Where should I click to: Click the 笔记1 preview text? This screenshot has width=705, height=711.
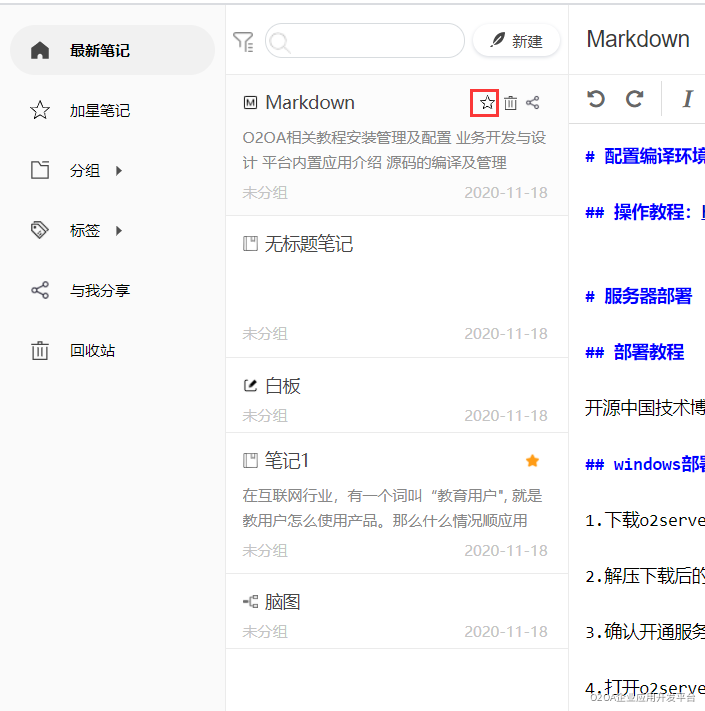[x=392, y=508]
